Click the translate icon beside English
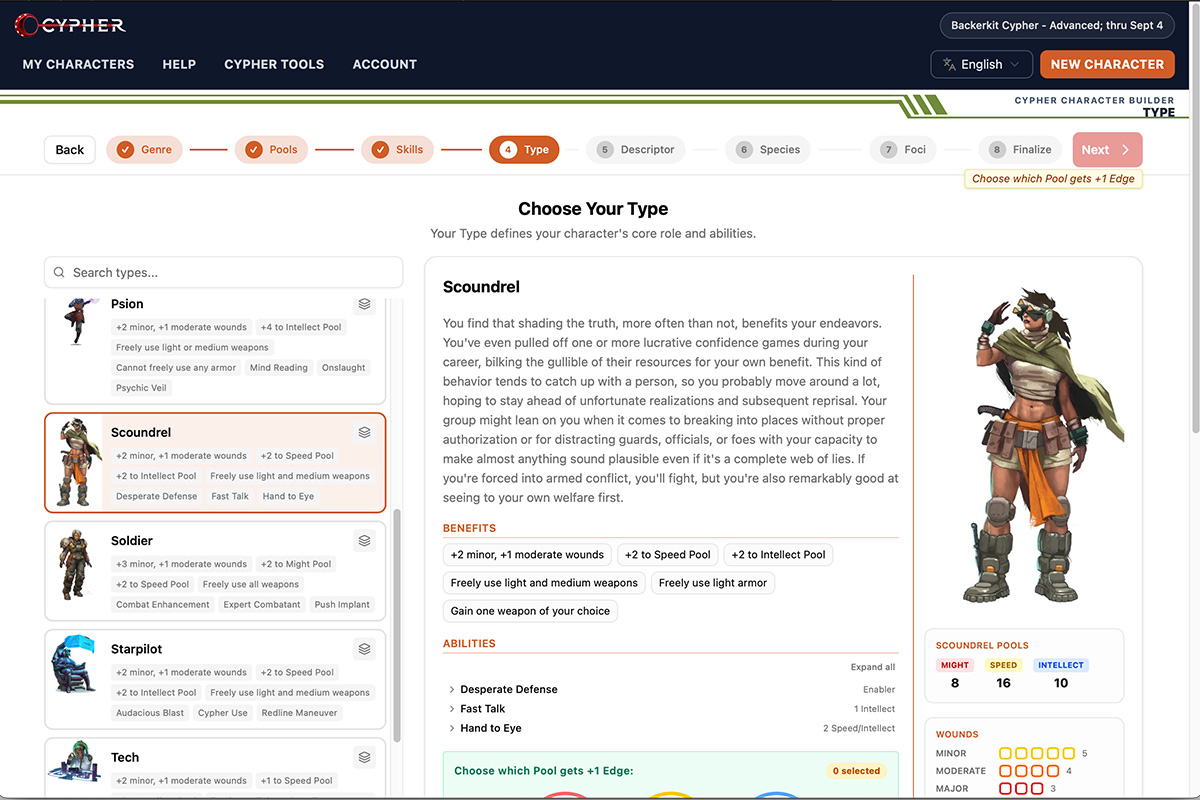1200x800 pixels. (x=949, y=64)
